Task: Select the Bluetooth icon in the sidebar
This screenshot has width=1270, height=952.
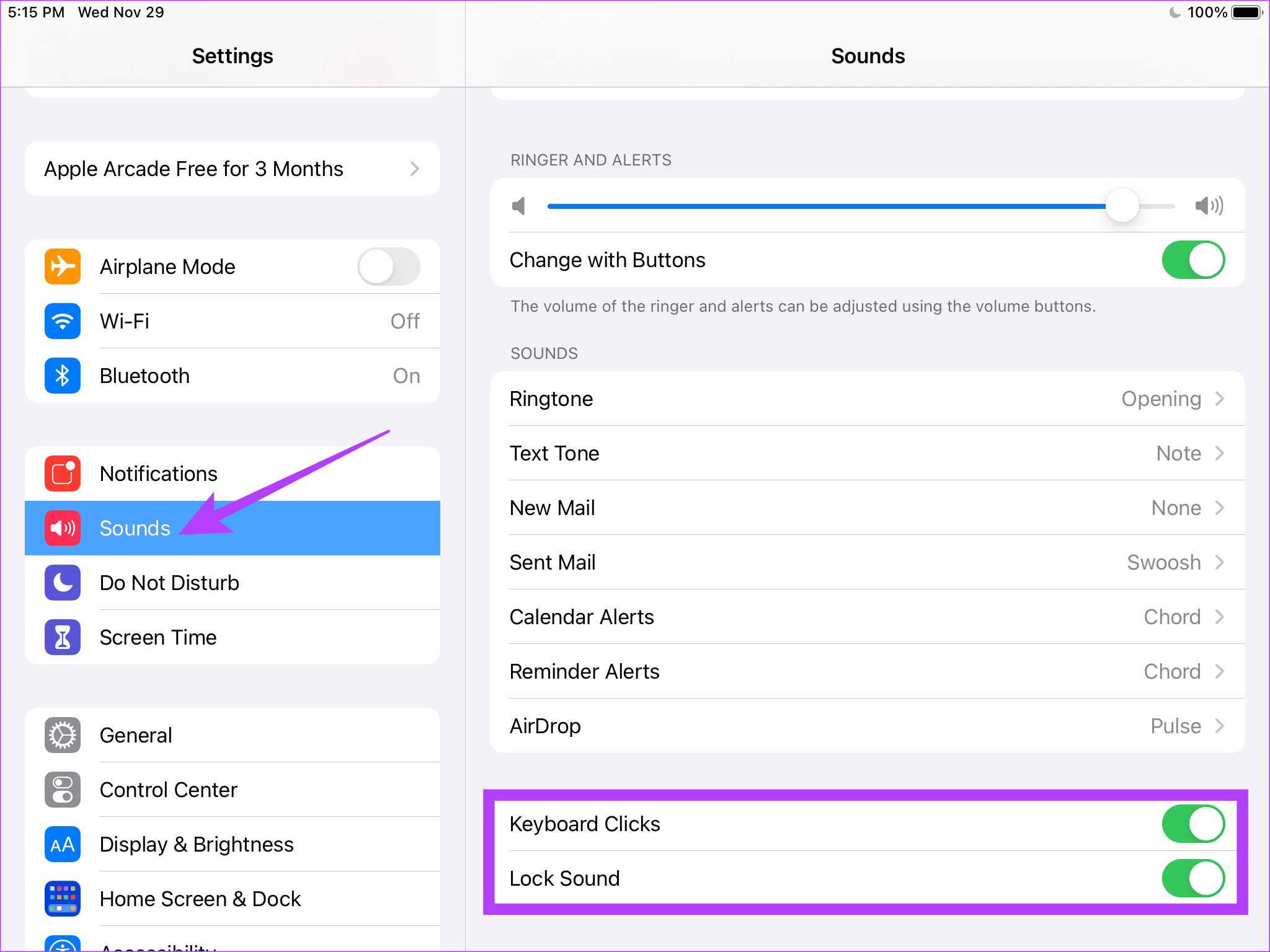Action: point(62,376)
